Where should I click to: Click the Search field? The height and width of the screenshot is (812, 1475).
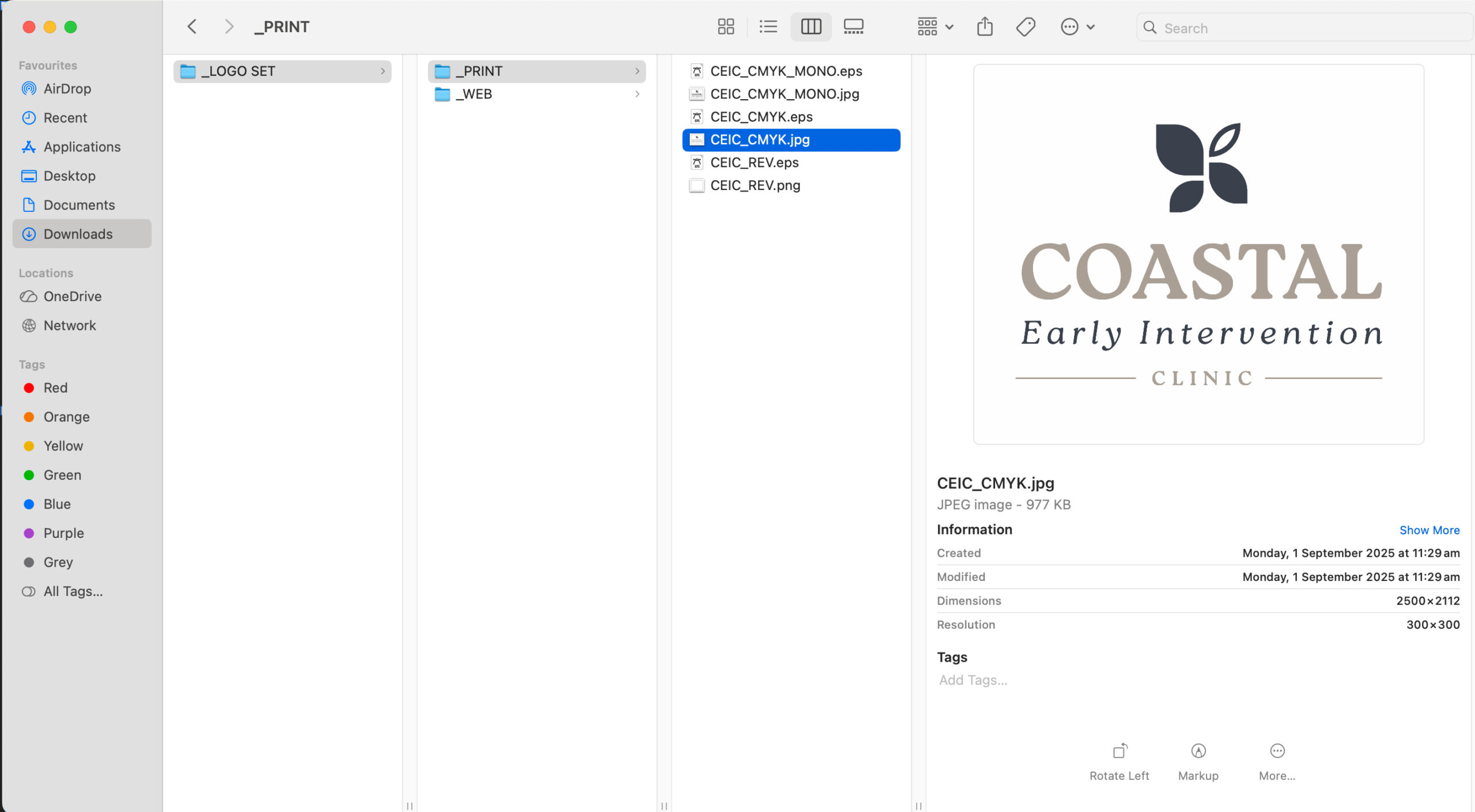(1302, 28)
